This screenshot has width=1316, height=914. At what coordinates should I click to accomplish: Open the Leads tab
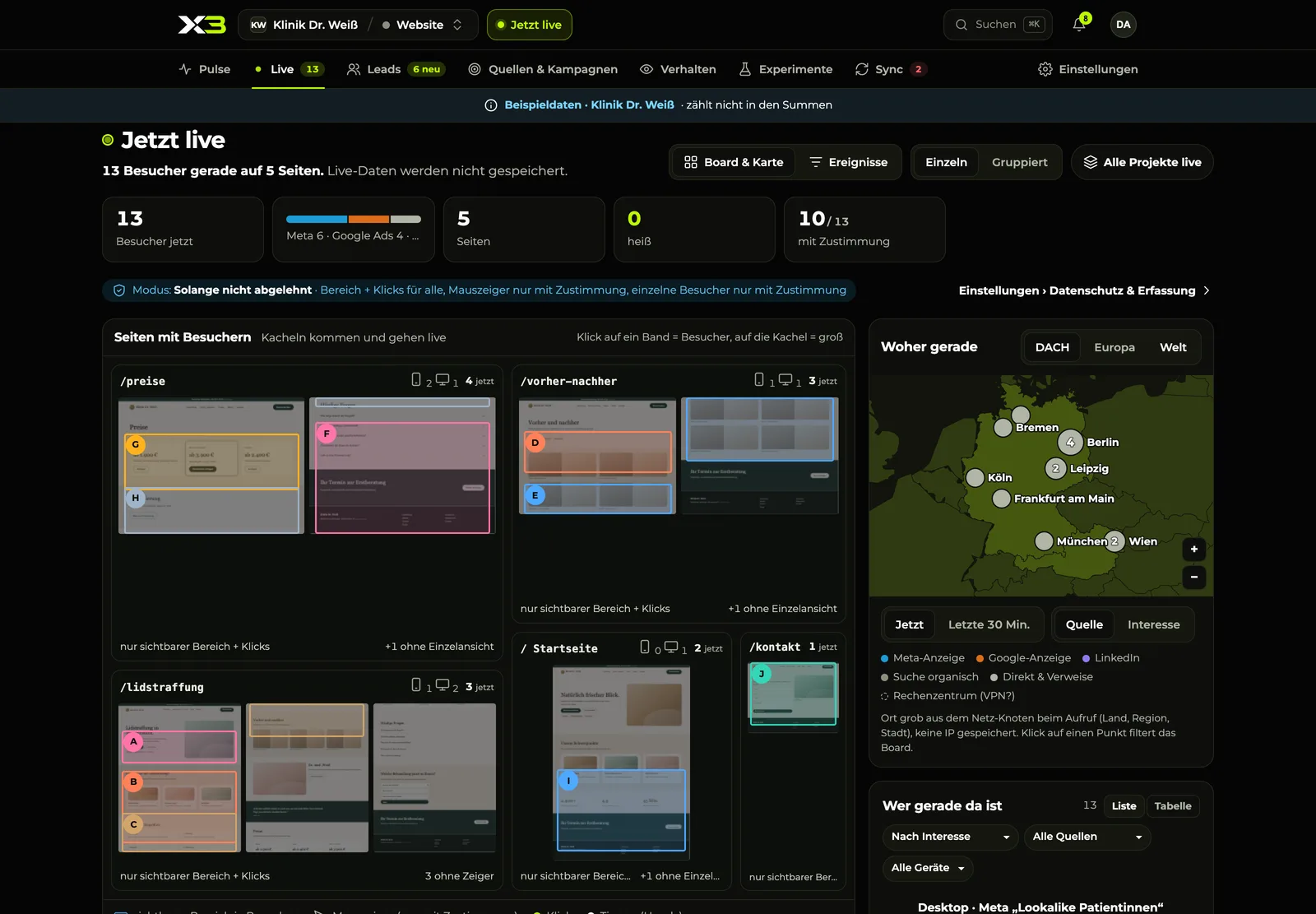click(395, 69)
